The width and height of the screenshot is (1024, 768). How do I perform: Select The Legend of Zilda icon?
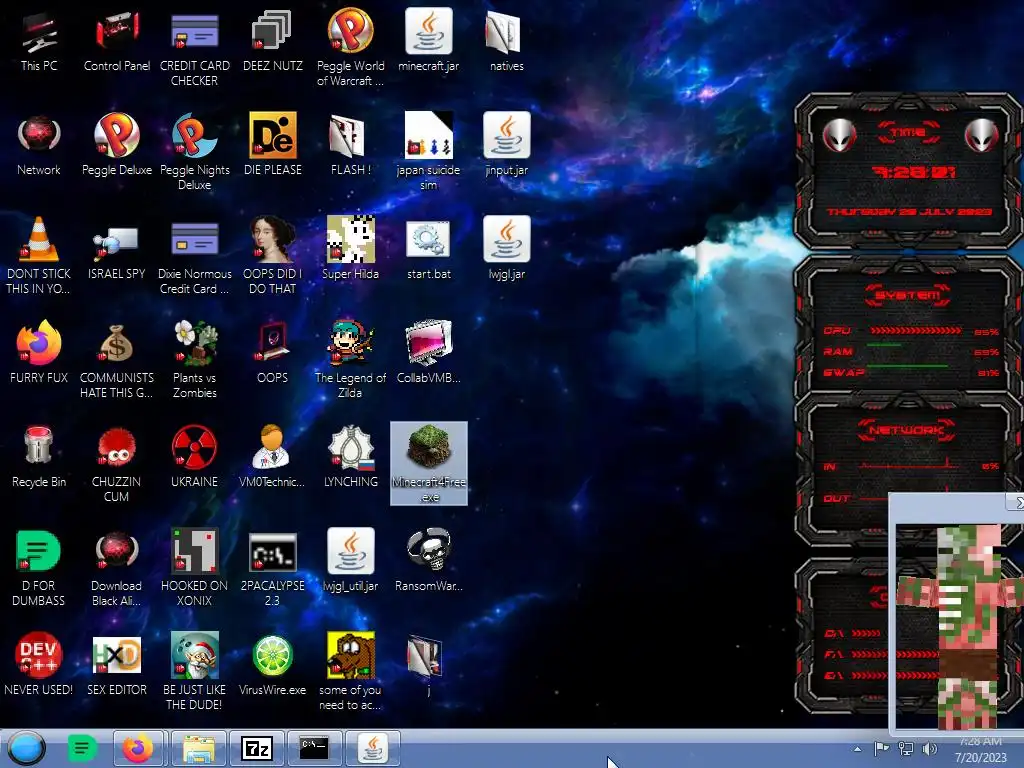350,343
